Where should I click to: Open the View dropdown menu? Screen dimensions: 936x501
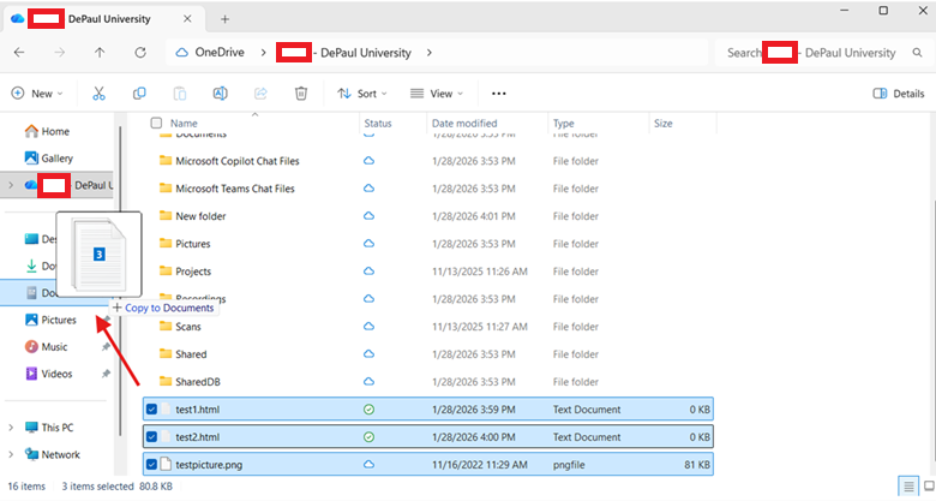pyautogui.click(x=437, y=93)
